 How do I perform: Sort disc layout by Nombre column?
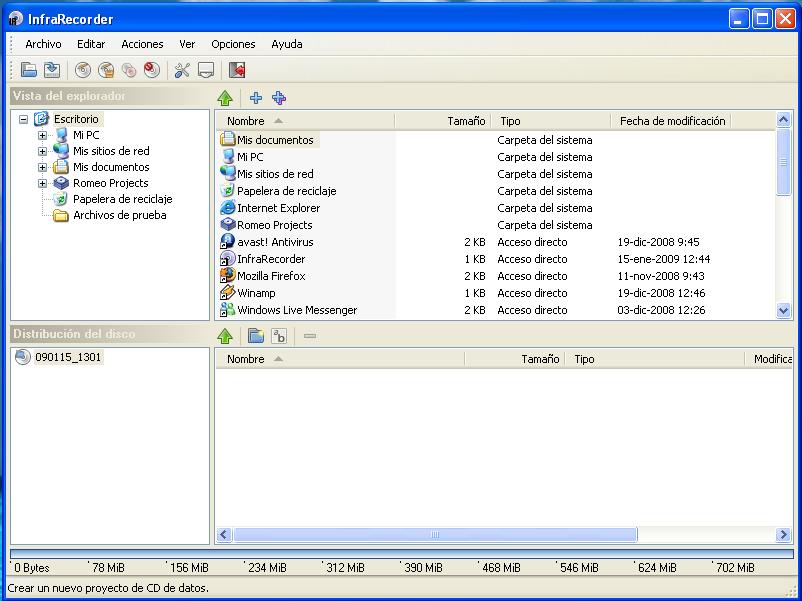pyautogui.click(x=341, y=359)
